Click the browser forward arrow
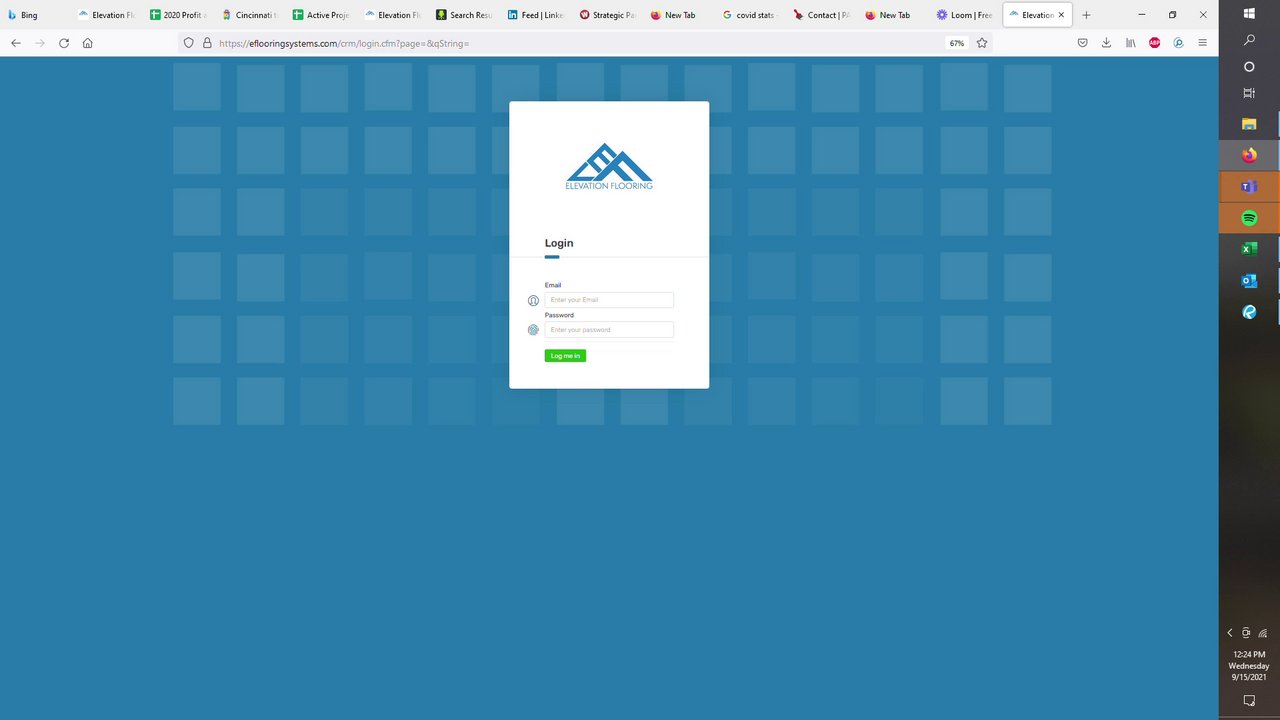 tap(40, 43)
